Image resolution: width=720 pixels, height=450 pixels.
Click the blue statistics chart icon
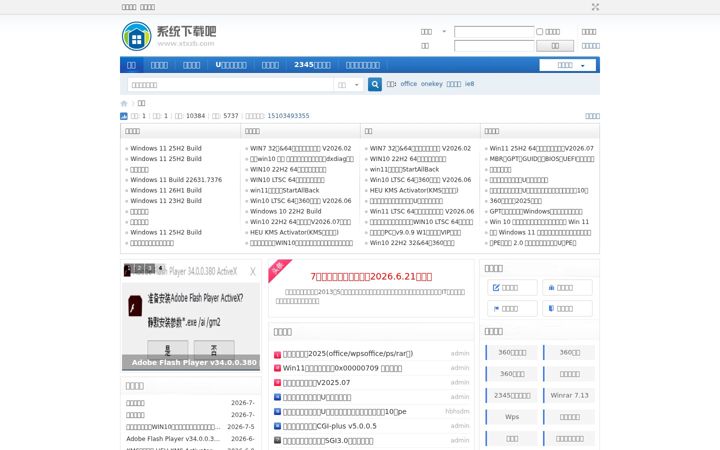(124, 116)
